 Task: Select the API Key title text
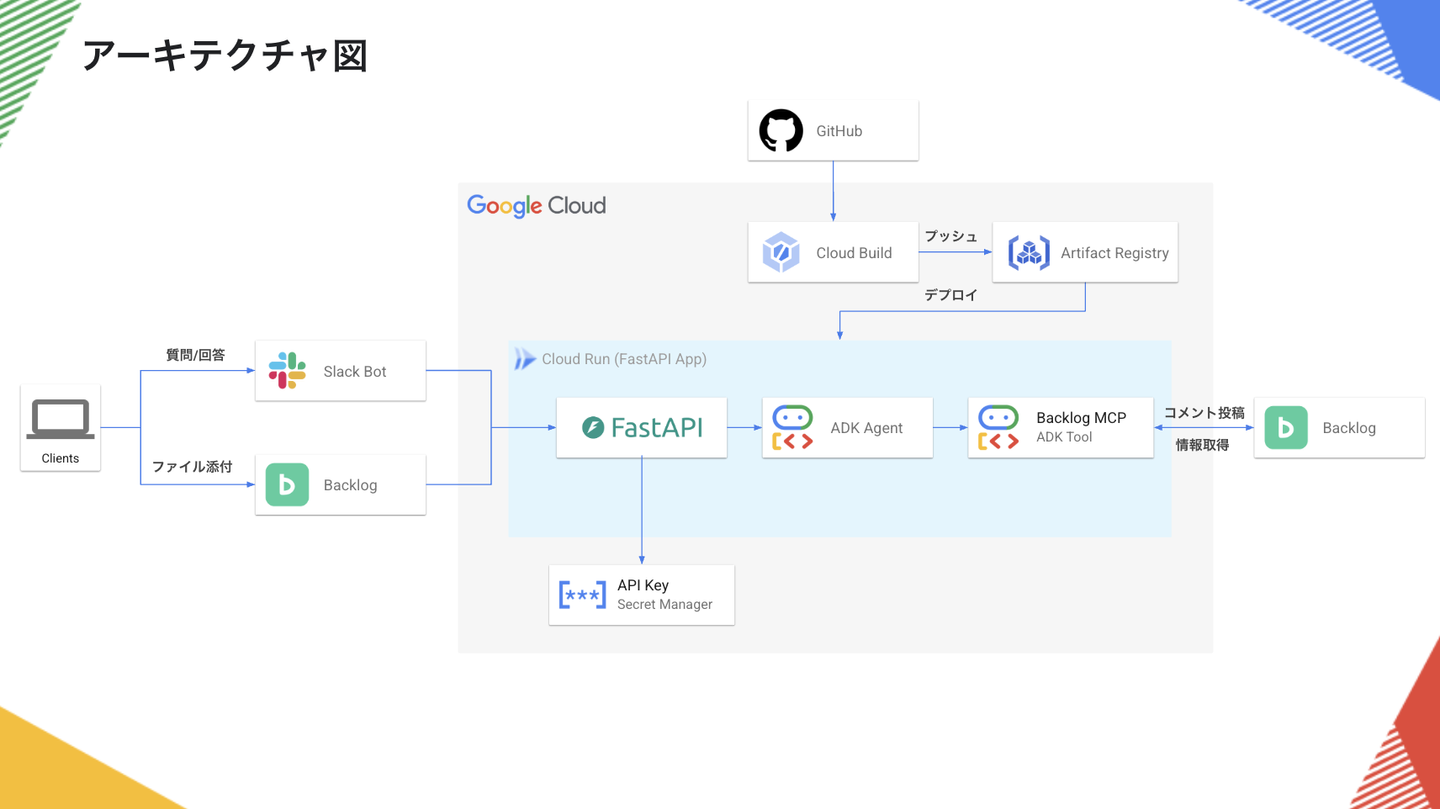point(643,585)
